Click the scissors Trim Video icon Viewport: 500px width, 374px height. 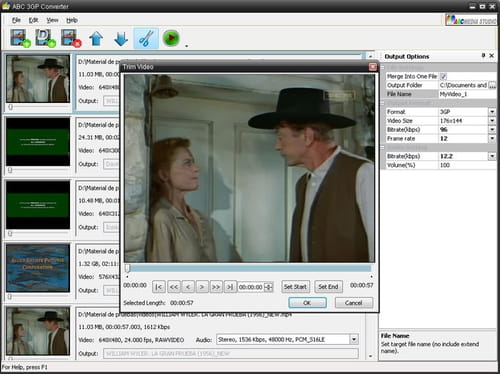coord(146,38)
